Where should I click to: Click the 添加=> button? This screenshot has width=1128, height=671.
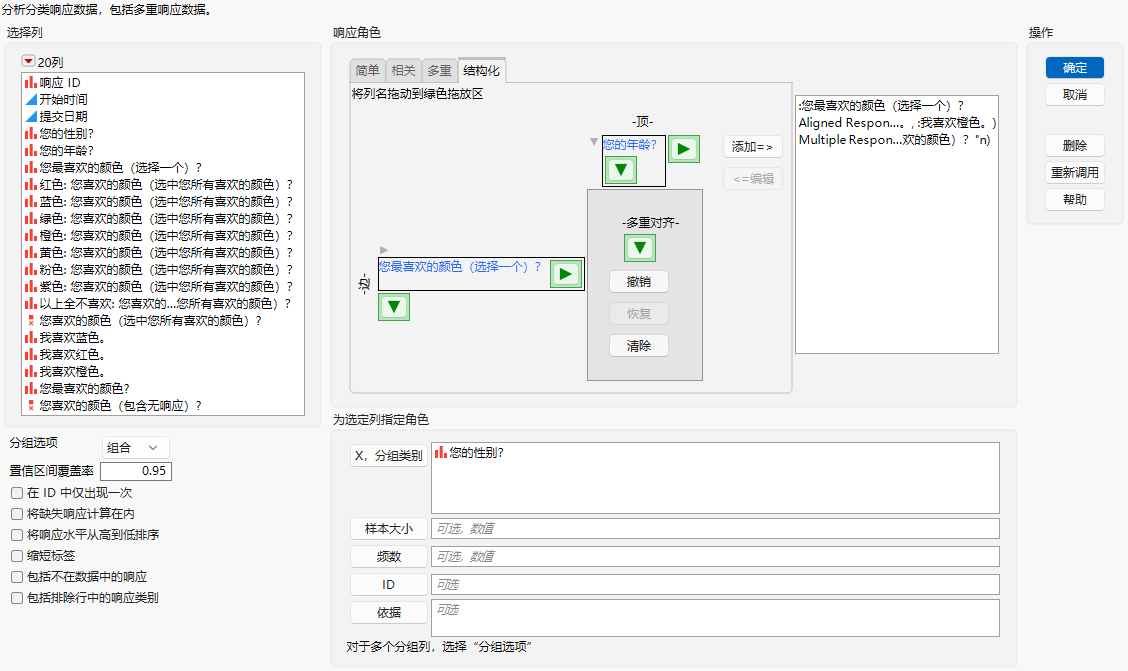pyautogui.click(x=752, y=147)
